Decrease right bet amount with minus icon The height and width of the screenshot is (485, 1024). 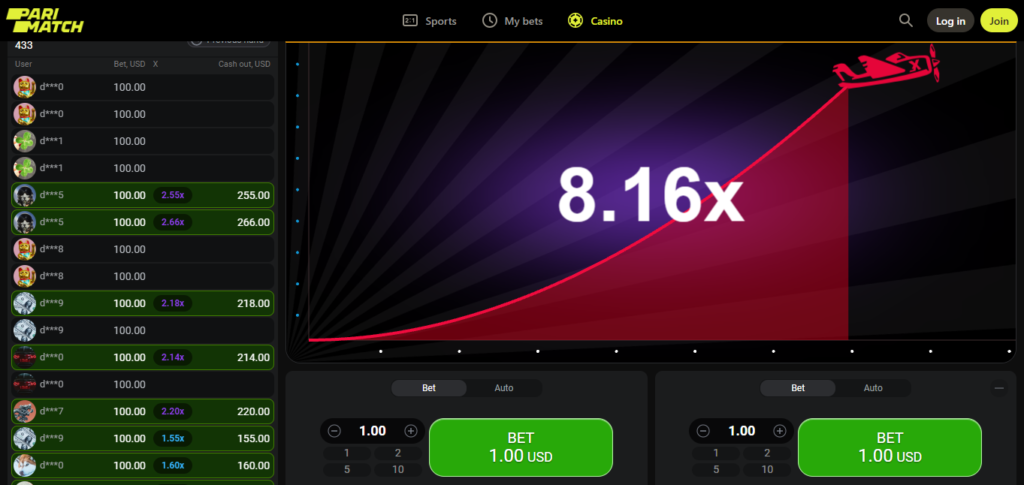click(703, 431)
